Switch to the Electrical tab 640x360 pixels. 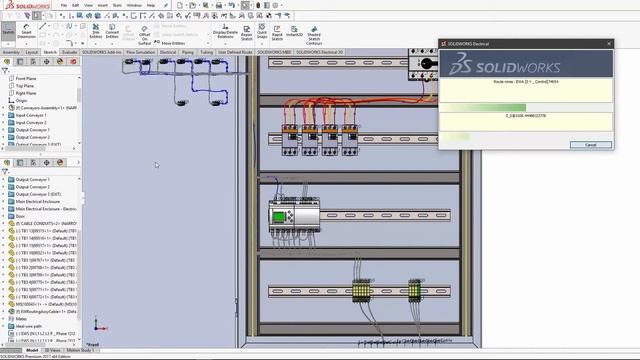tap(168, 52)
